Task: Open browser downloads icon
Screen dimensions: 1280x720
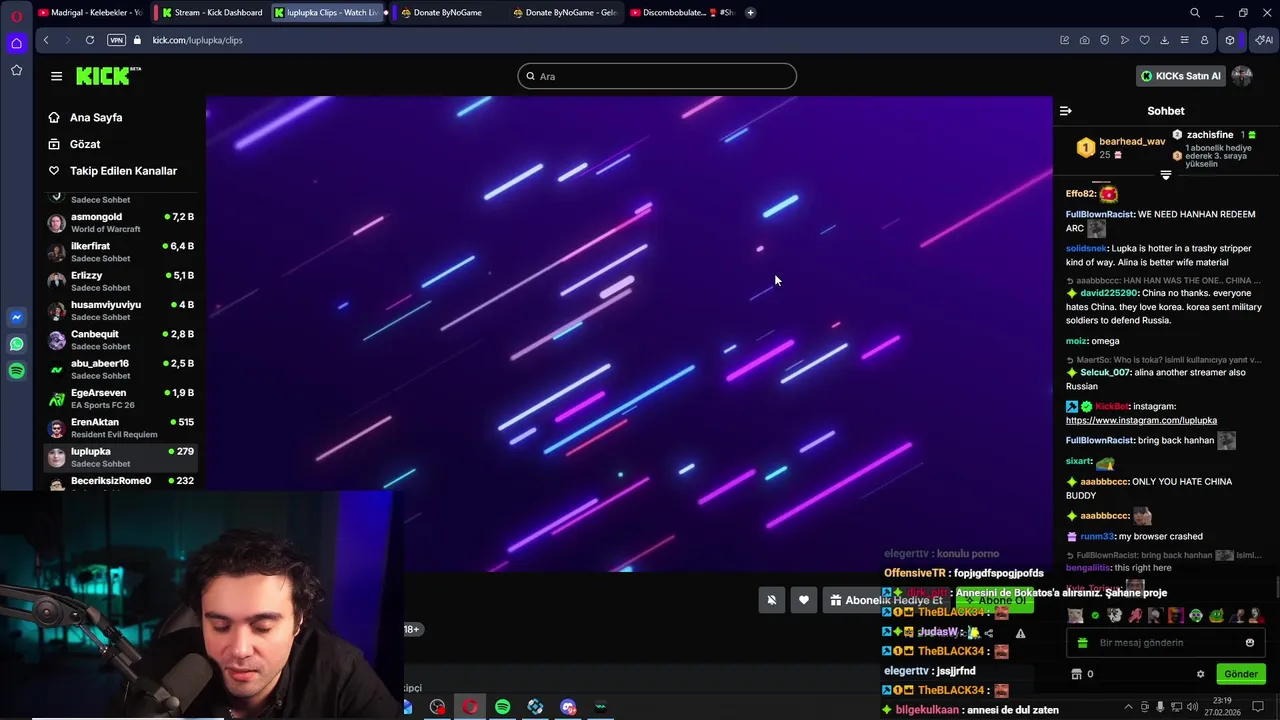Action: [x=1165, y=40]
